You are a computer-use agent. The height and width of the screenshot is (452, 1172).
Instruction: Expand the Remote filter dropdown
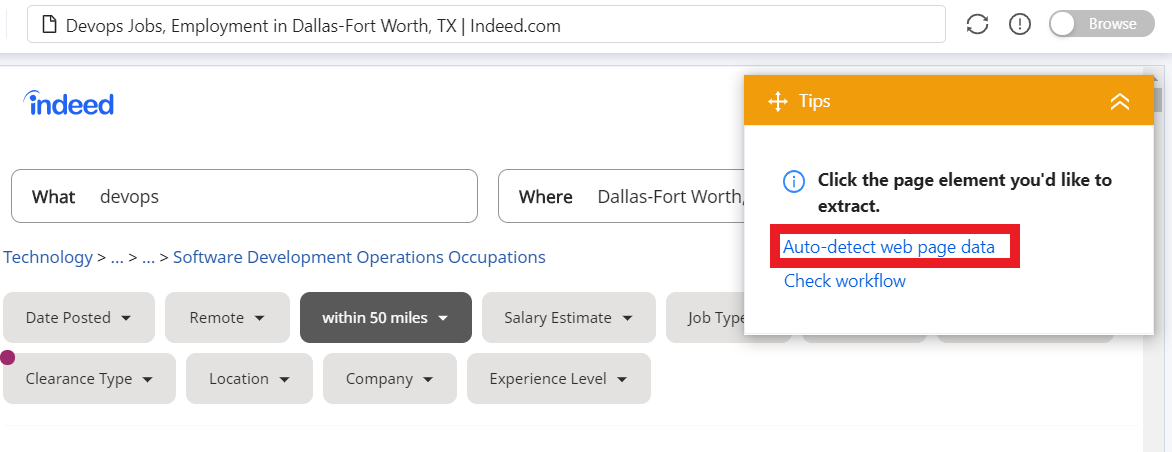point(227,318)
